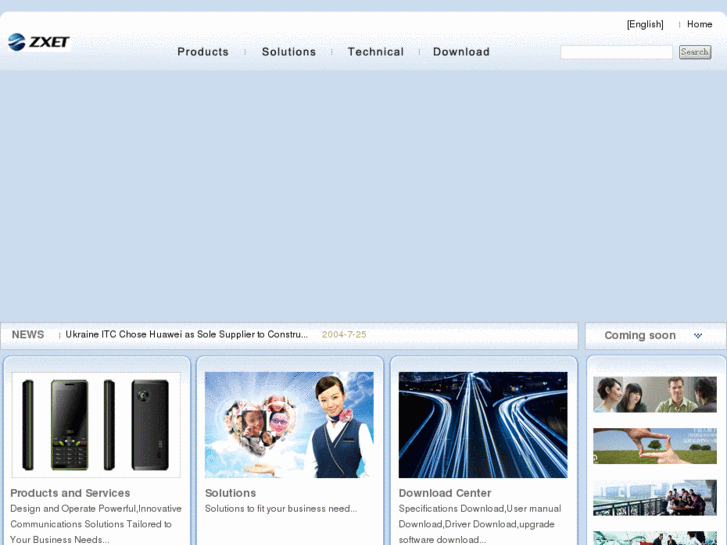This screenshot has height=545, width=727.
Task: Click 'Solutions to fit your business need...' text
Action: click(x=281, y=509)
